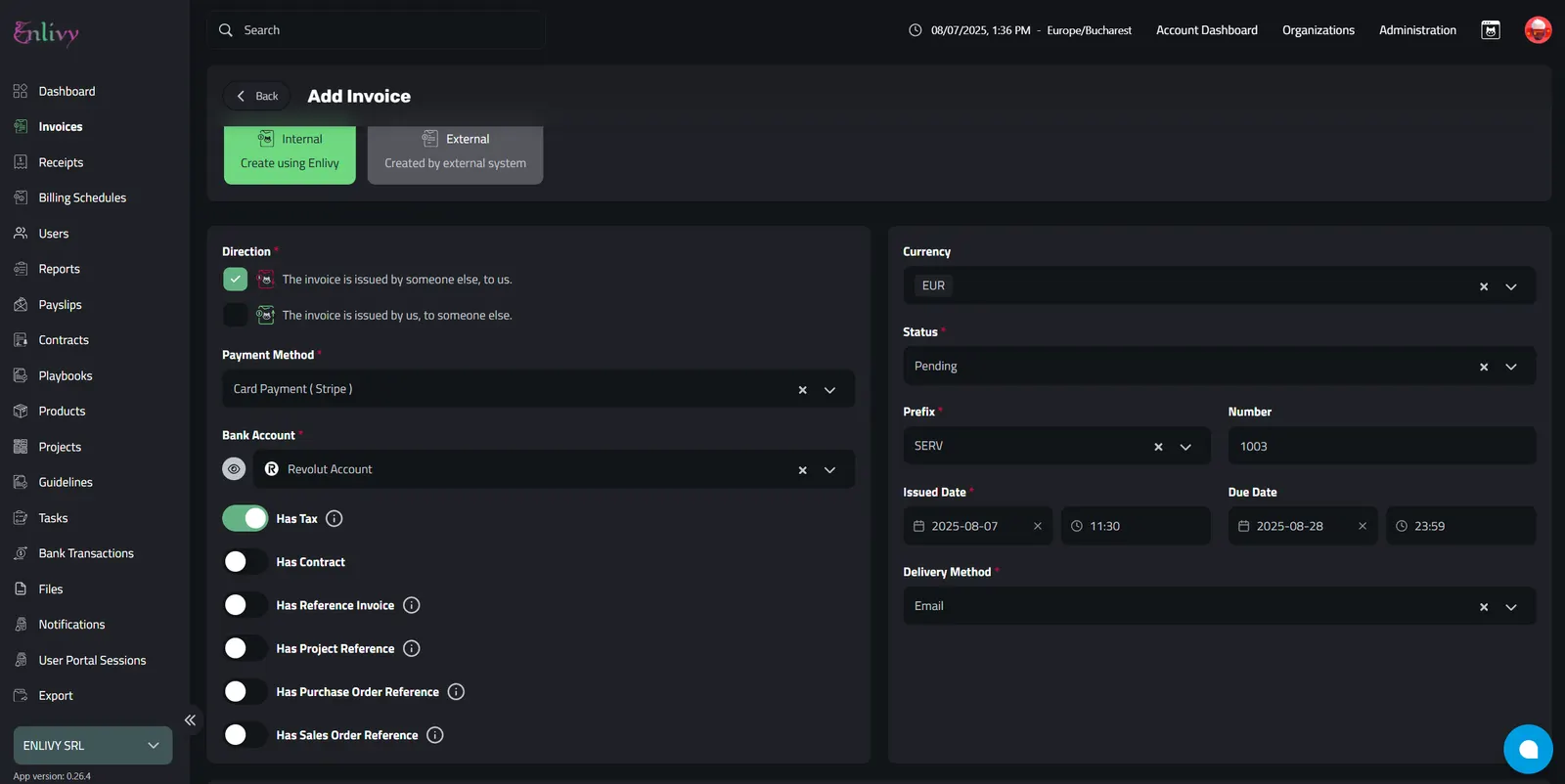Enable the Has Contract switch
1565x784 pixels.
(245, 562)
